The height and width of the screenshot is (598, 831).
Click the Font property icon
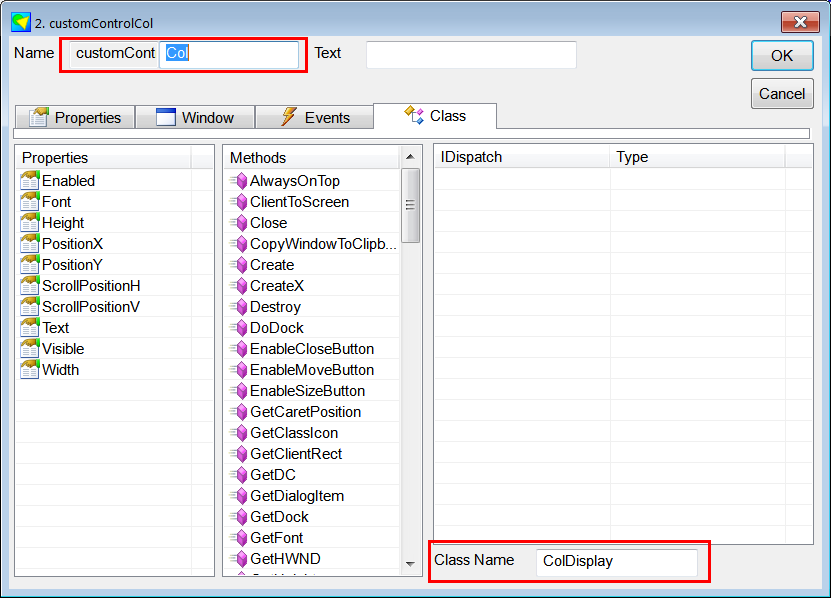click(30, 202)
